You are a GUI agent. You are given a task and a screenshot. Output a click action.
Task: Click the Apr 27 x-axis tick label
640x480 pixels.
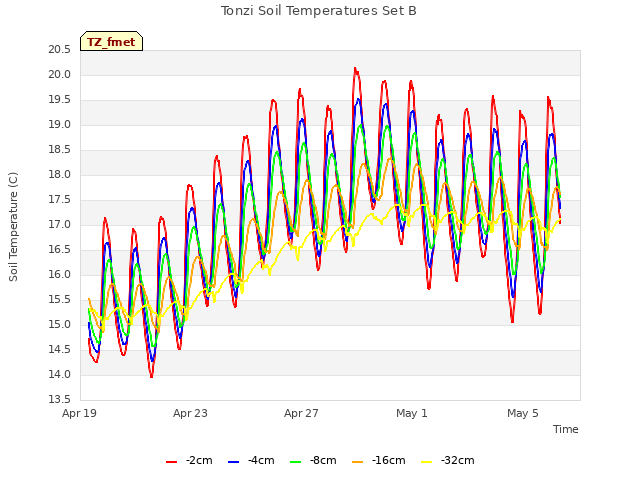[301, 413]
